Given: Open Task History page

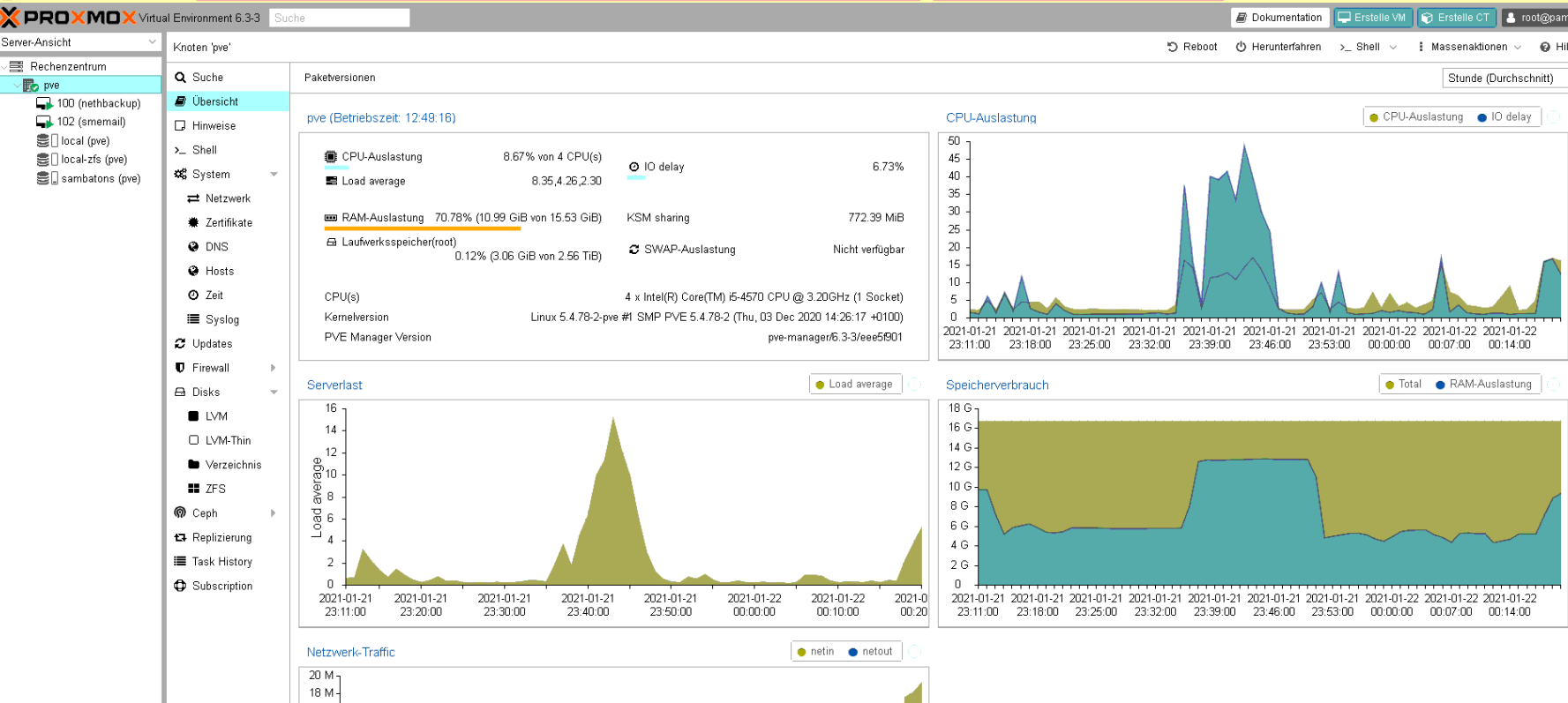Looking at the screenshot, I should coord(229,562).
